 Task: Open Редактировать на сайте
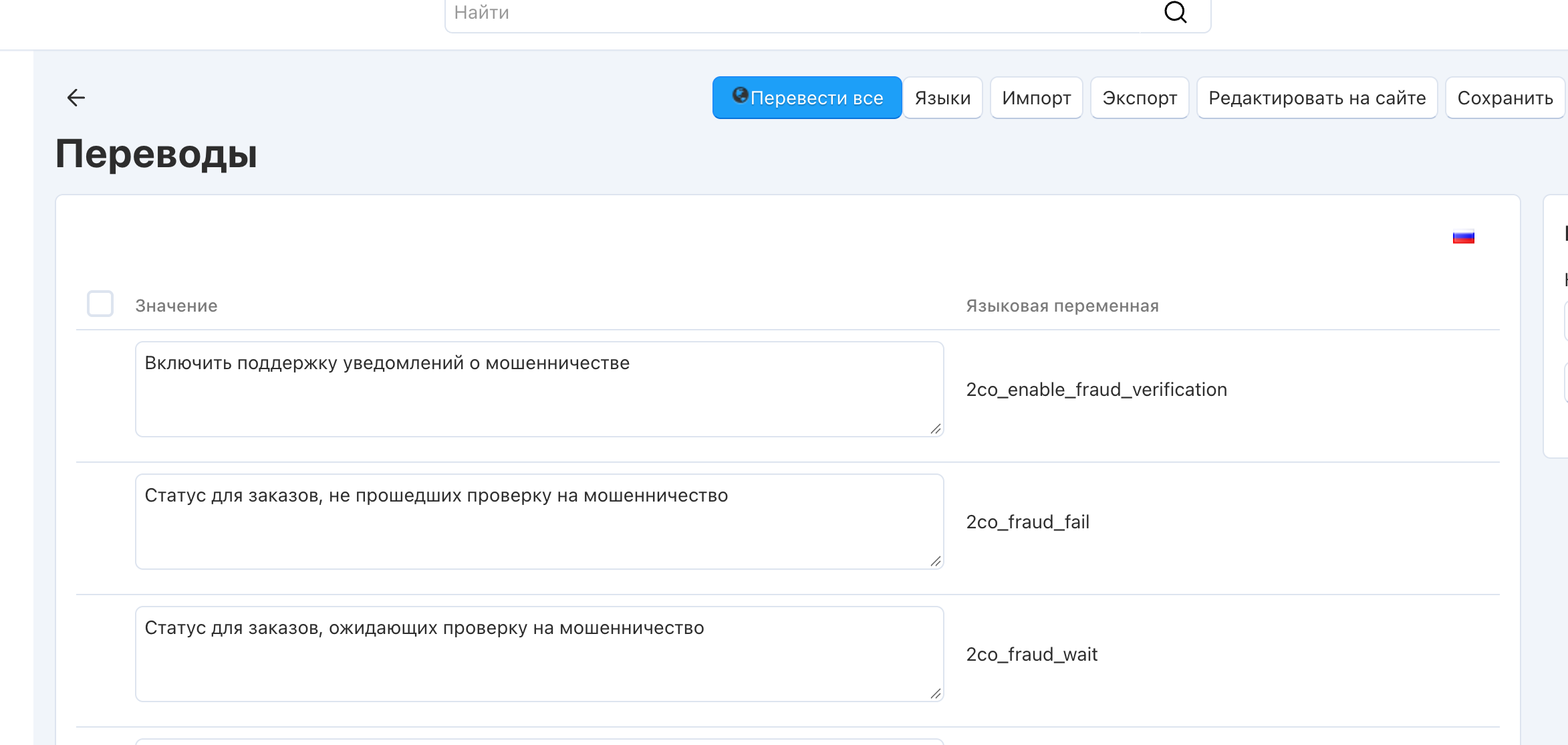[1317, 98]
